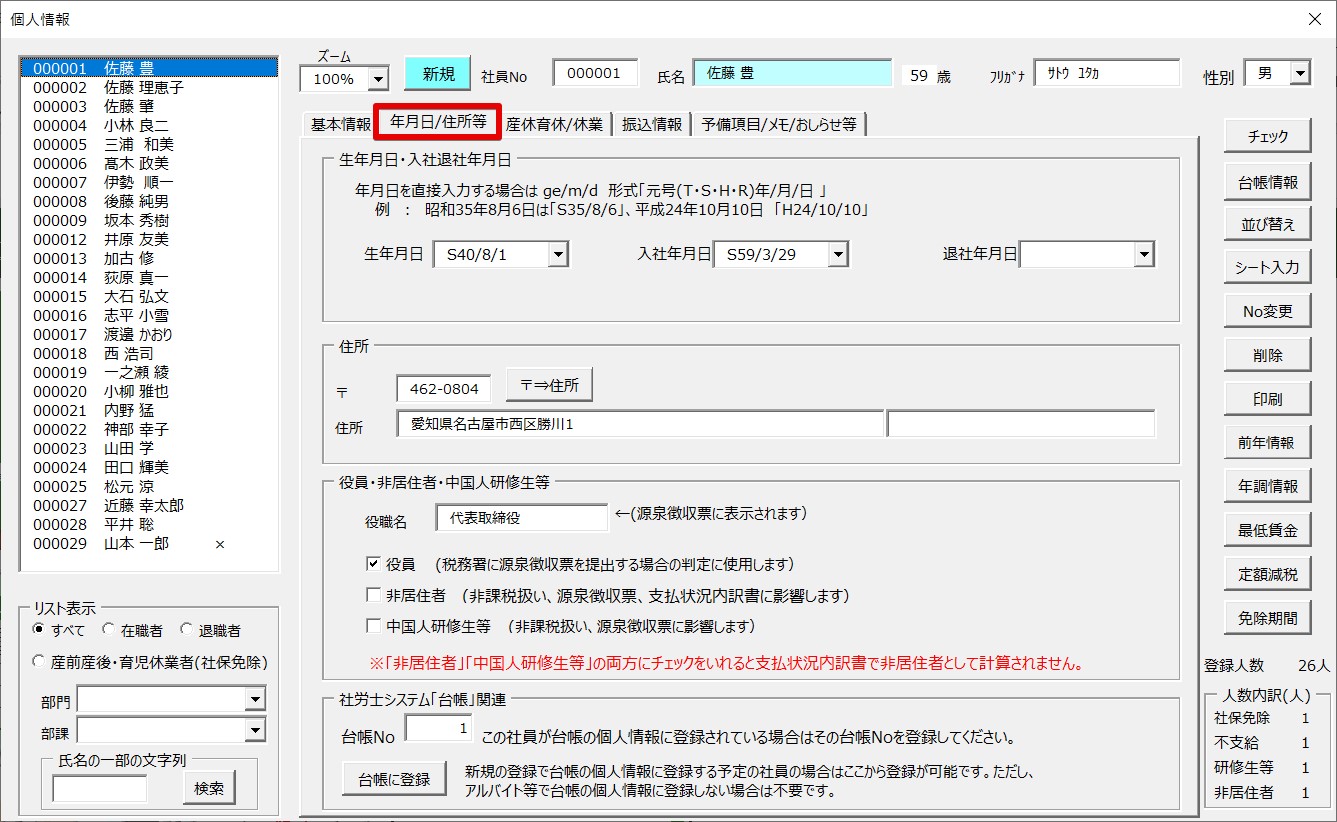Open the ズーム 100% dropdown

[378, 78]
